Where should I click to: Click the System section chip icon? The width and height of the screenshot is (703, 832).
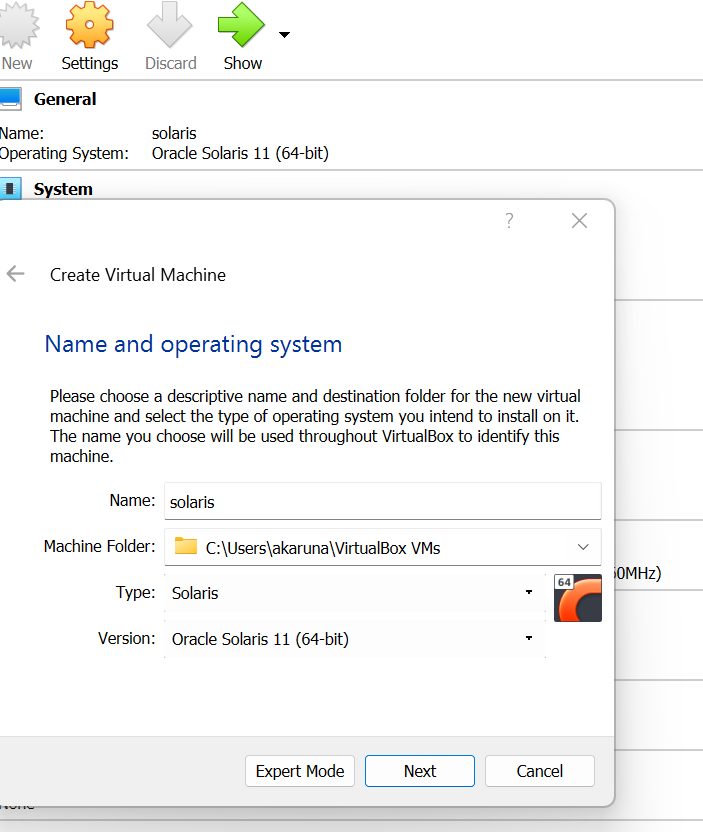(10, 189)
